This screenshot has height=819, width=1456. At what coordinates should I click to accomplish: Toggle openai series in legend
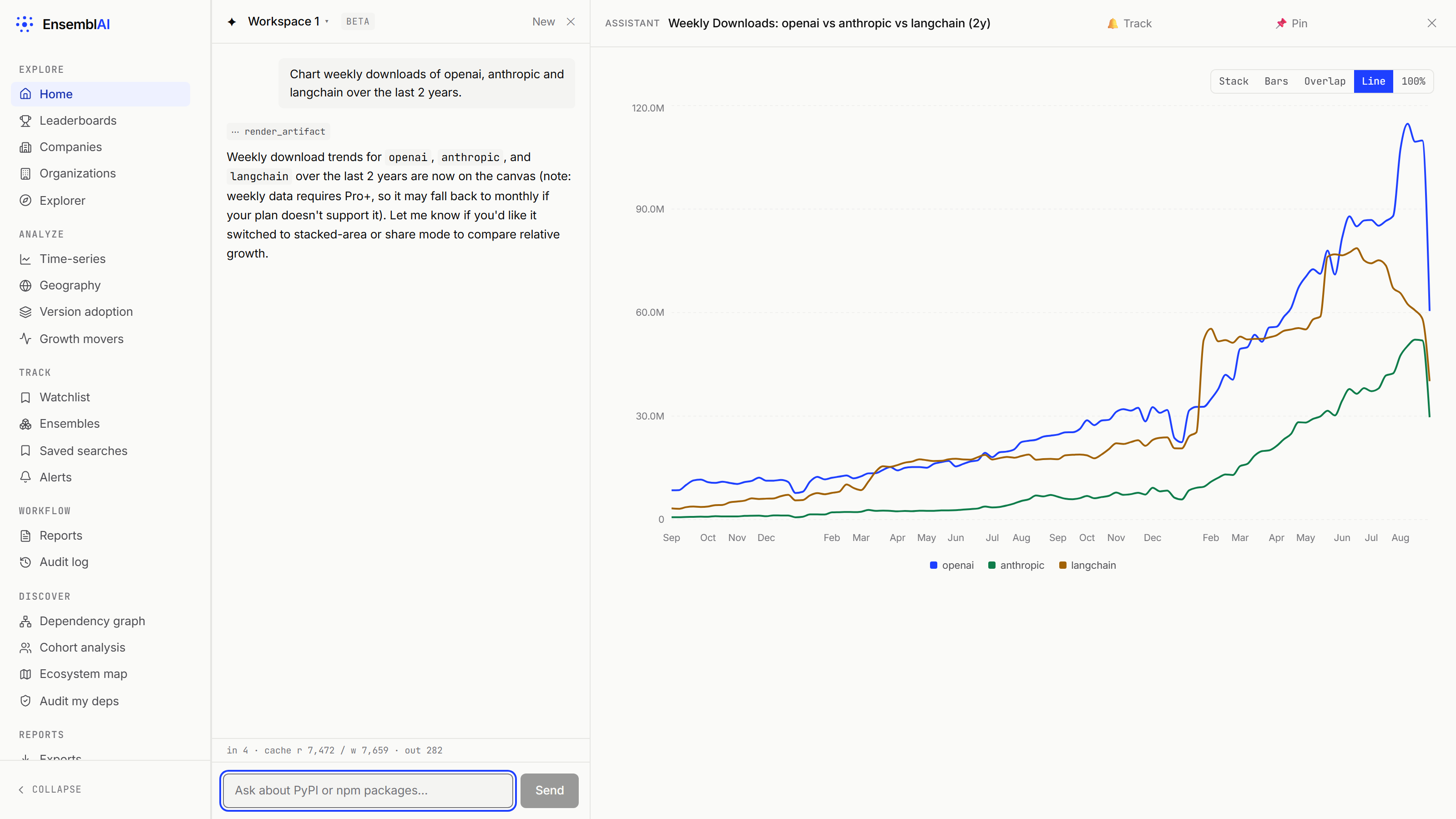952,565
